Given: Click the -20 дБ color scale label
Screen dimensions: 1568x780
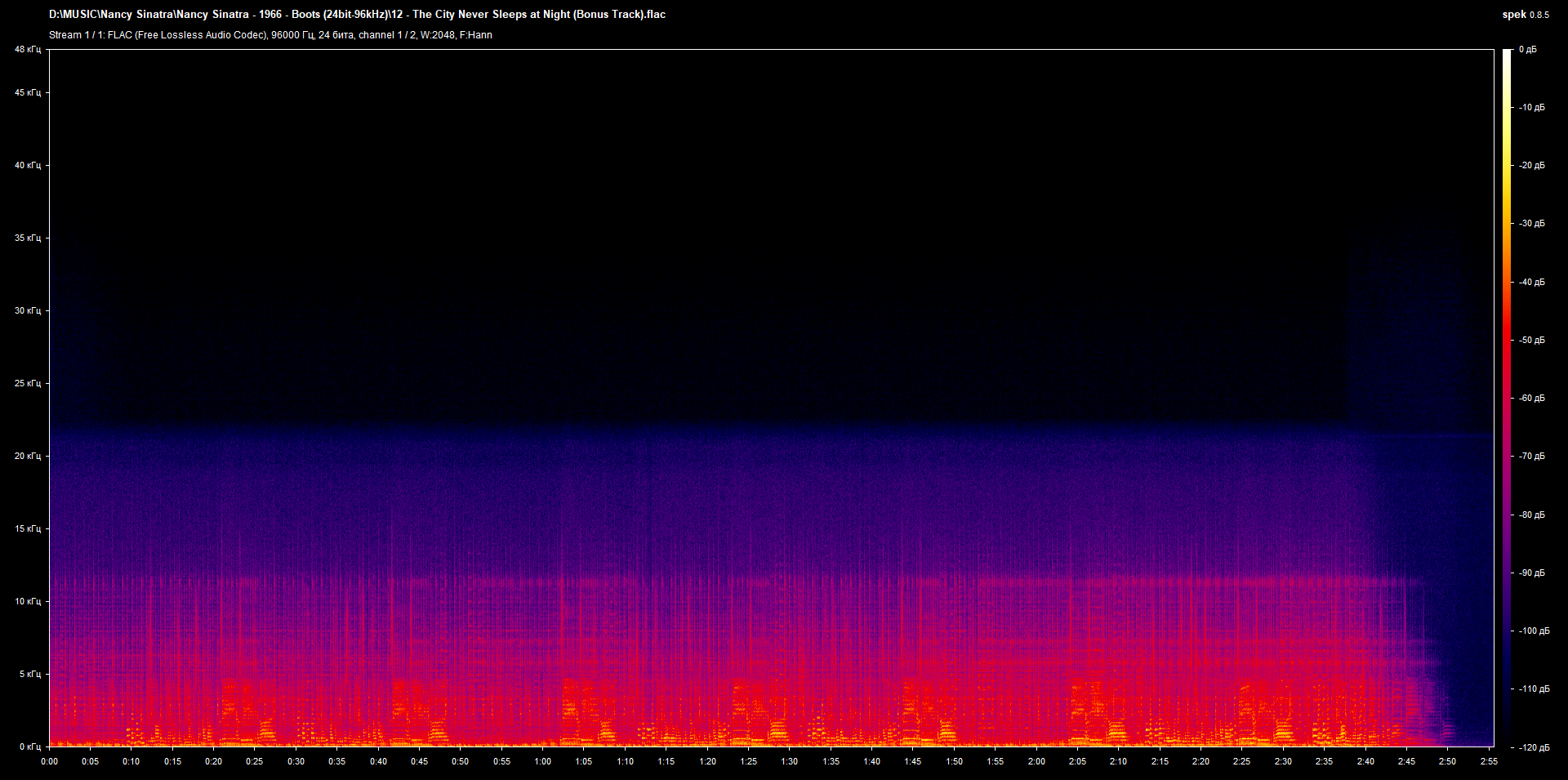Looking at the screenshot, I should tap(1531, 166).
